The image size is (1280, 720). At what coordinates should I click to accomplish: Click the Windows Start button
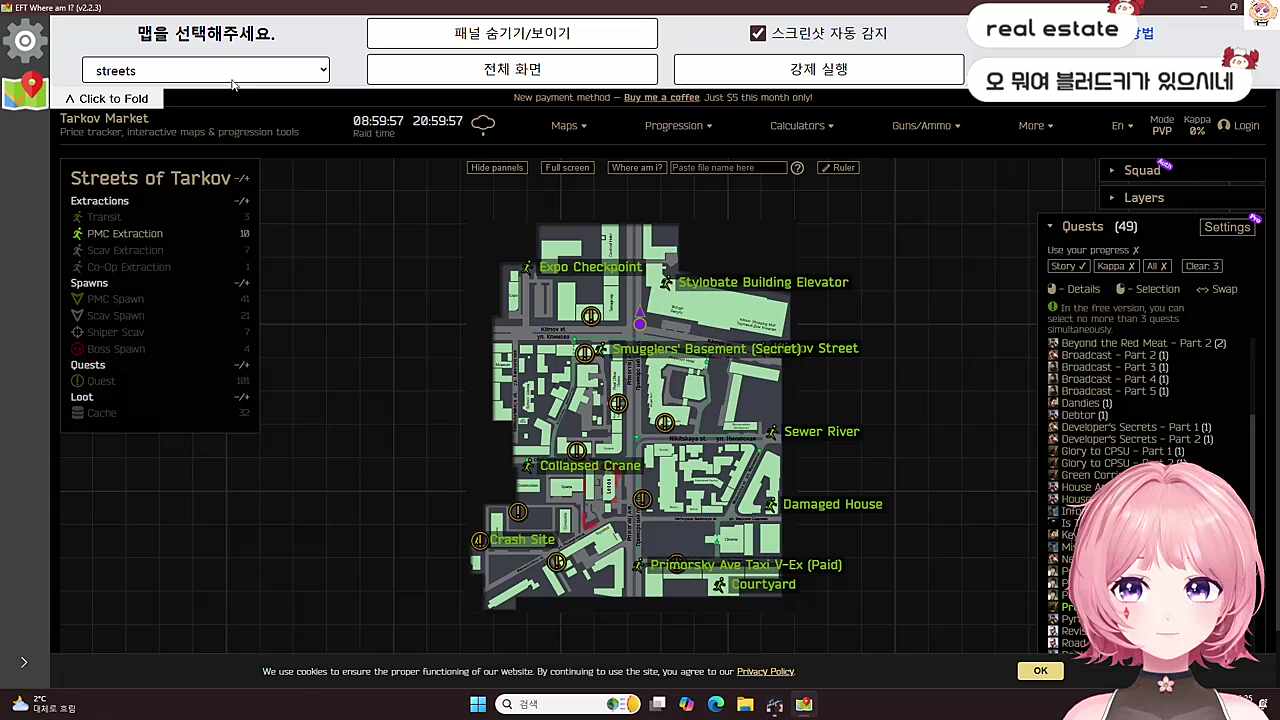[478, 704]
